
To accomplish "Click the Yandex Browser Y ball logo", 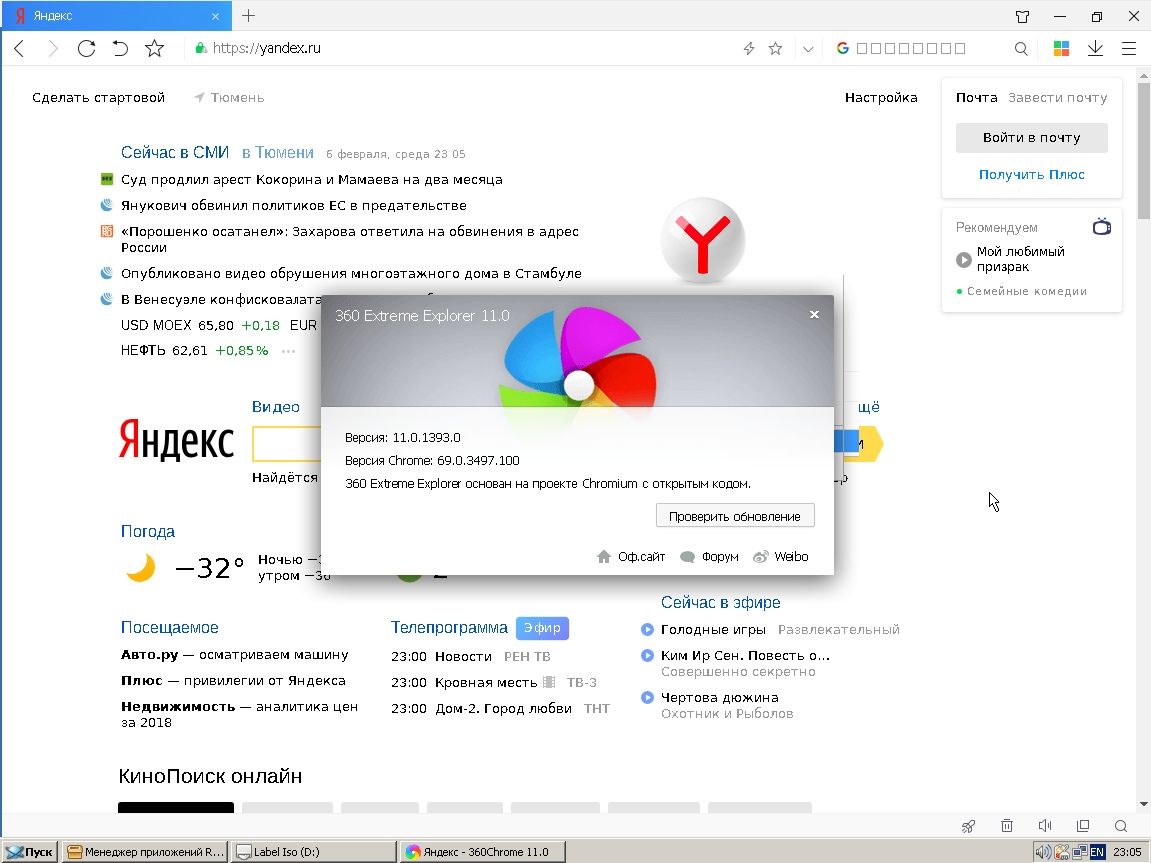I will tap(702, 241).
